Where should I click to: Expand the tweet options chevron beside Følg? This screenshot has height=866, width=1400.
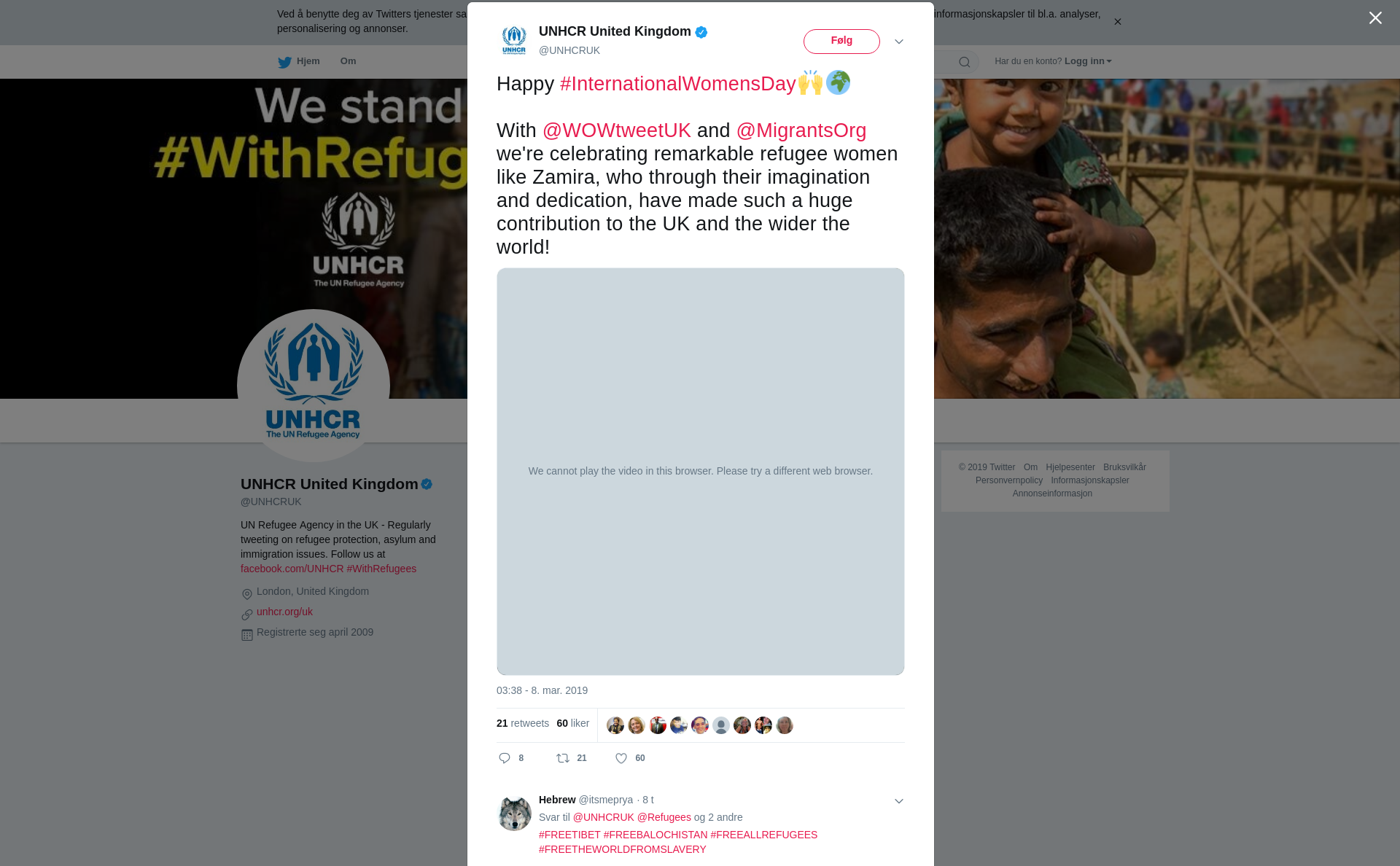pos(899,42)
